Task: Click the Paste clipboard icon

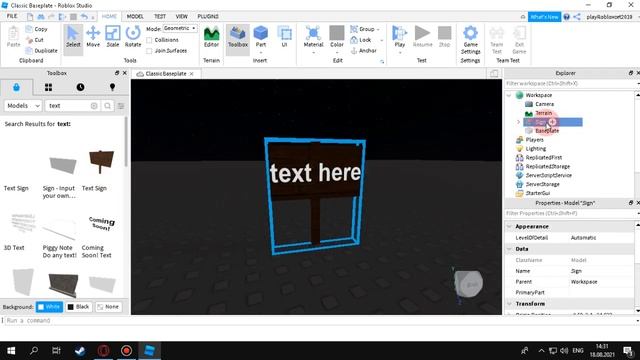Action: 13,36
